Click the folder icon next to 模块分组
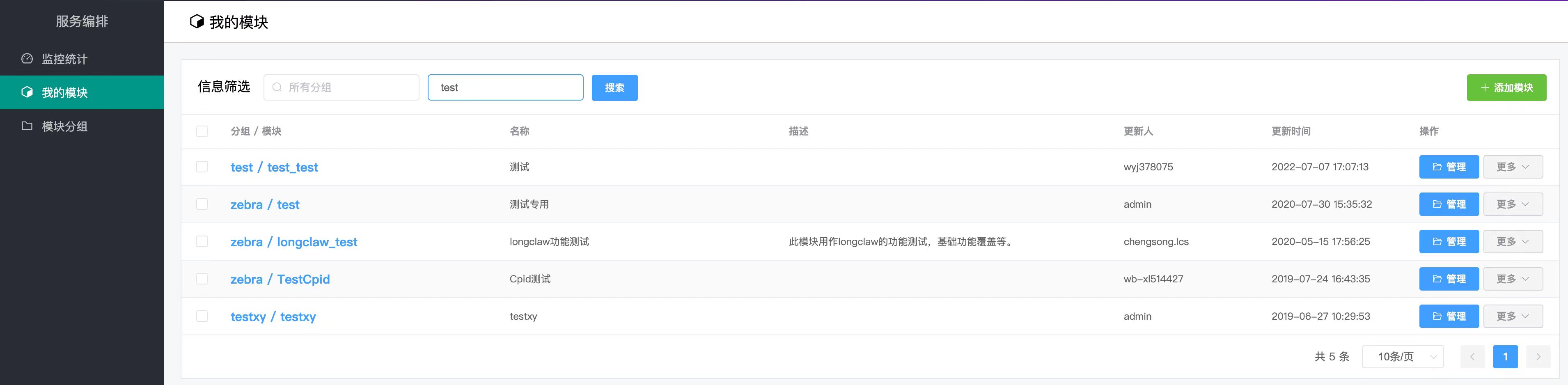This screenshot has height=385, width=1568. [x=27, y=126]
